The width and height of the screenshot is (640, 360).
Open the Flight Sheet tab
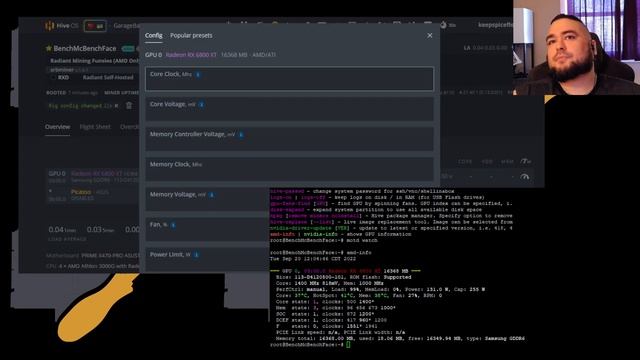pos(95,127)
